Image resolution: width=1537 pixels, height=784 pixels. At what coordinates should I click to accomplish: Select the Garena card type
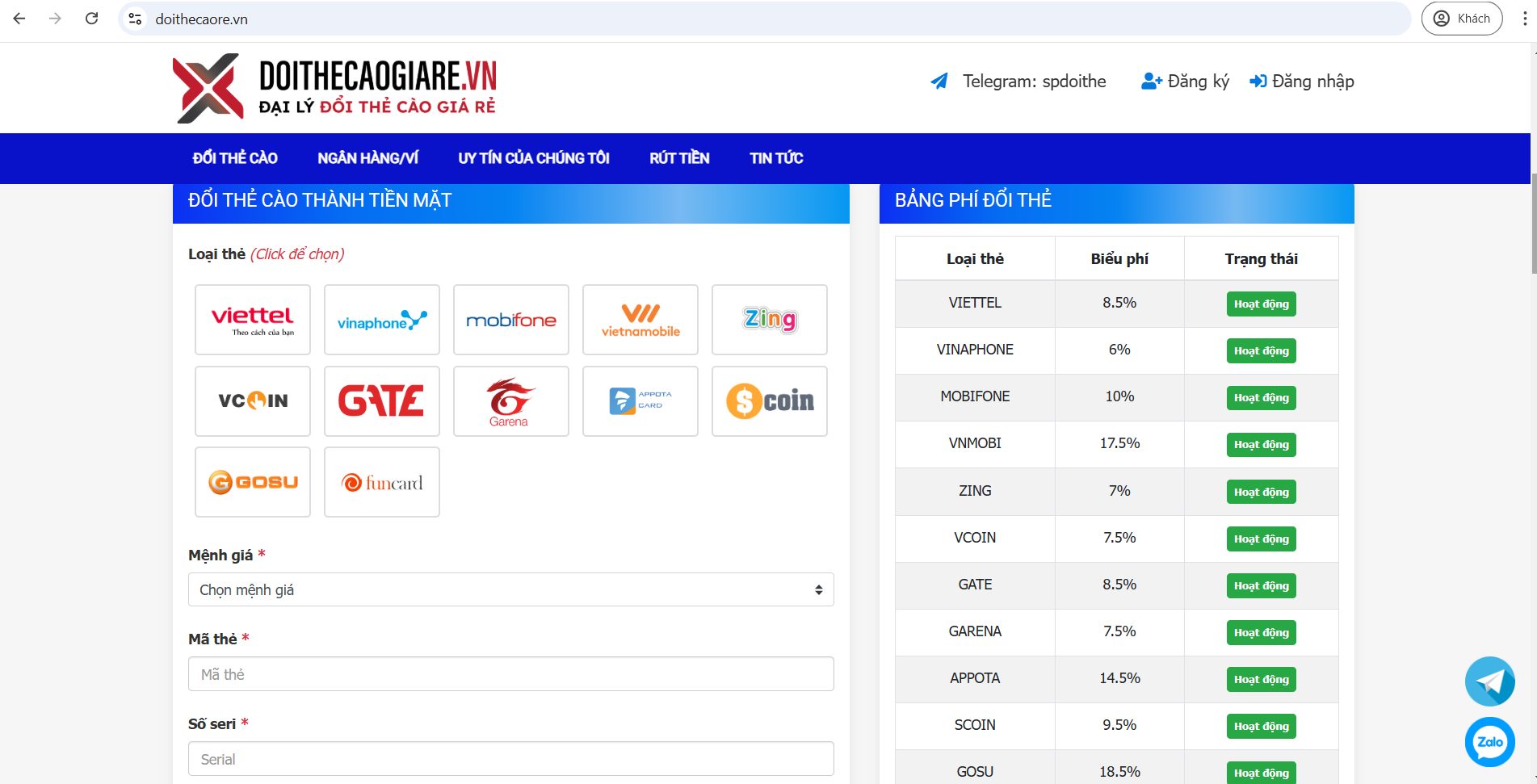point(511,401)
